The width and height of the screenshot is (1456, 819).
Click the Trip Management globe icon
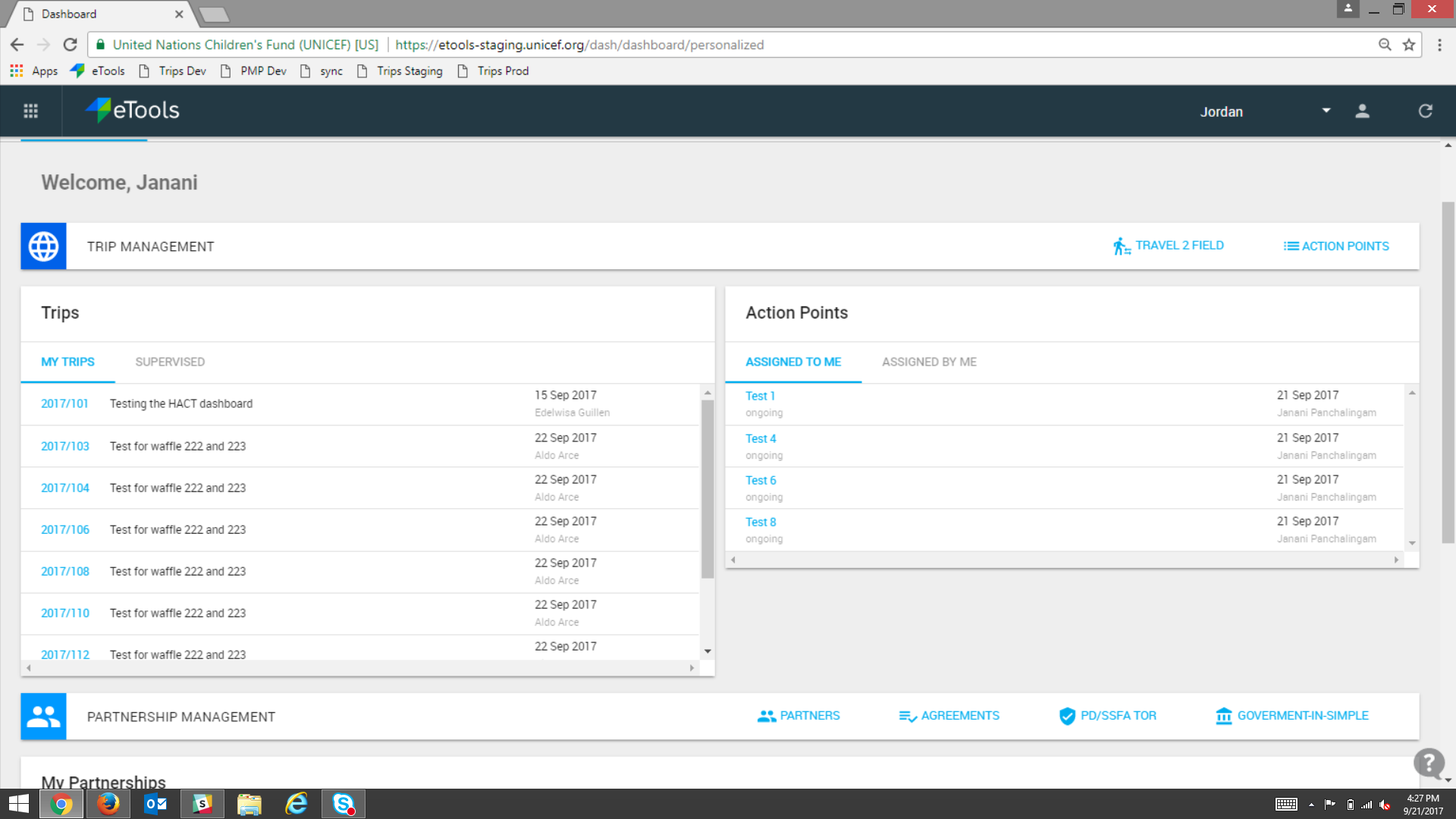(x=43, y=246)
